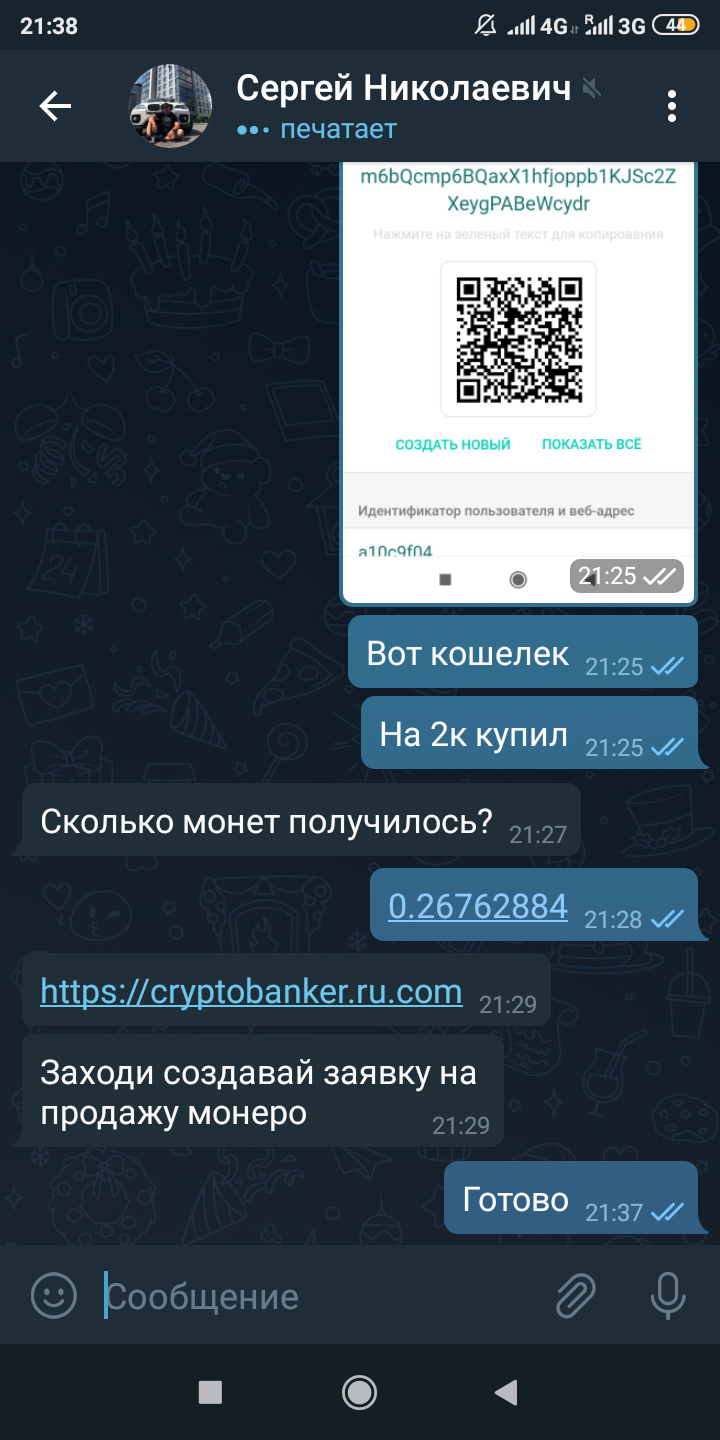Screen dimensions: 720x1440
Task: Tap the Заходи создавай заявку message
Action: [261, 1091]
